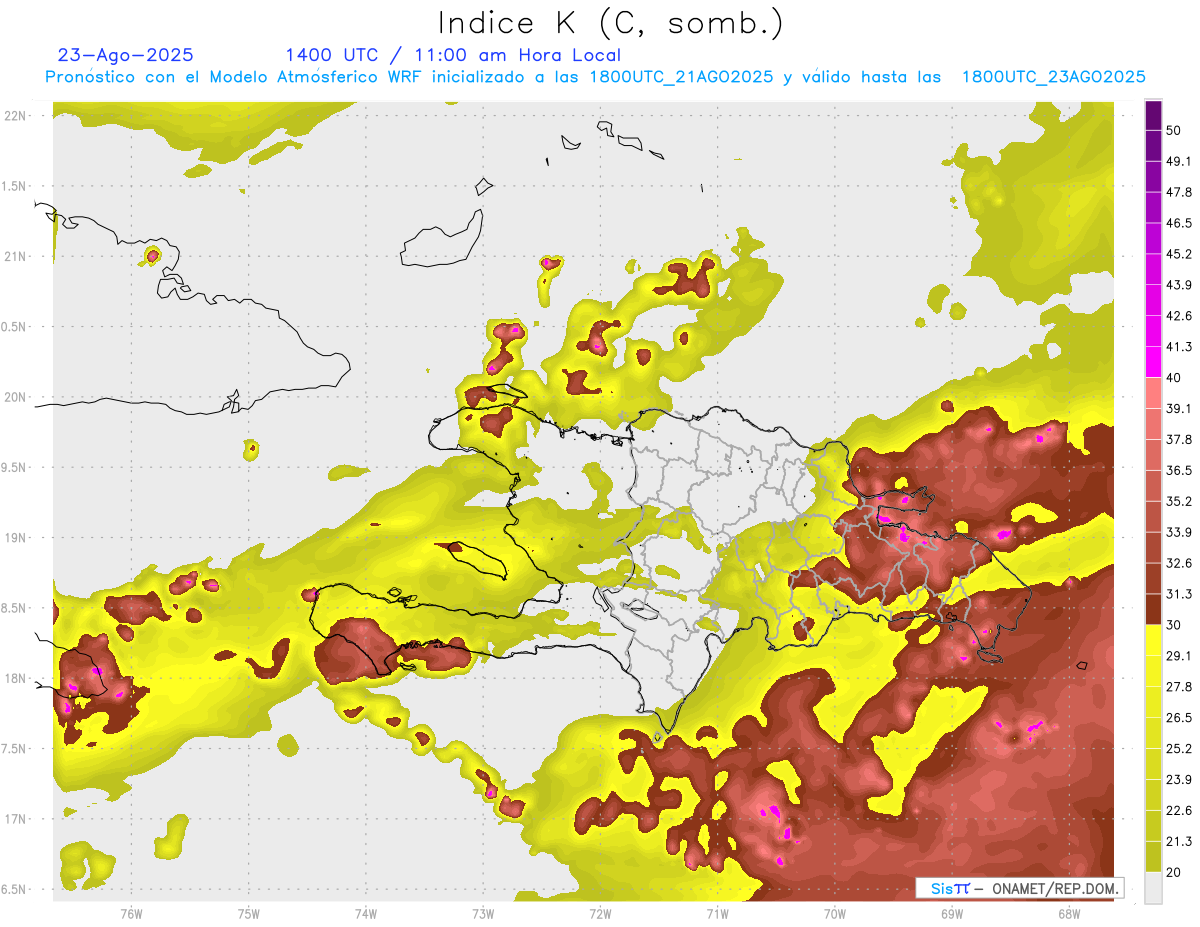Viewport: 1200px width, 927px height.
Task: Click the '73W' longitude axis label
Action: click(483, 913)
